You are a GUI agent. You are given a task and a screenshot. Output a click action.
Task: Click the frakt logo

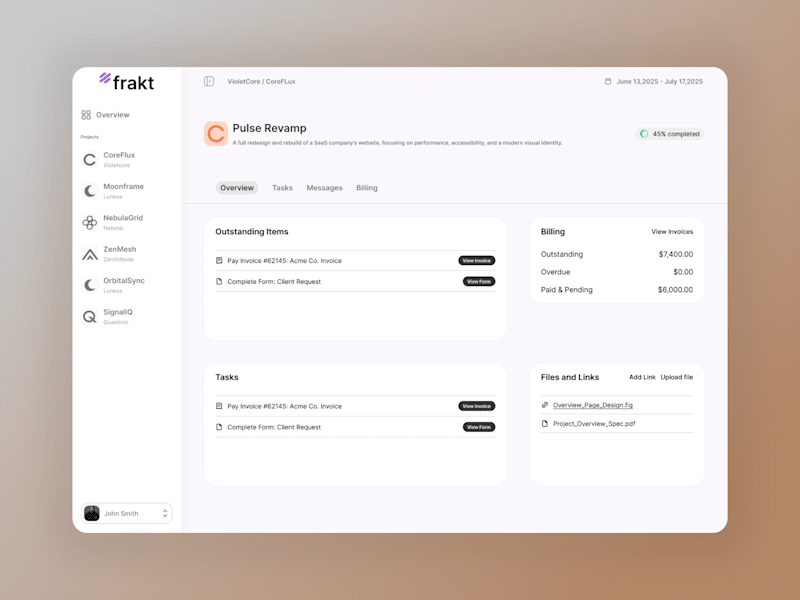(127, 82)
